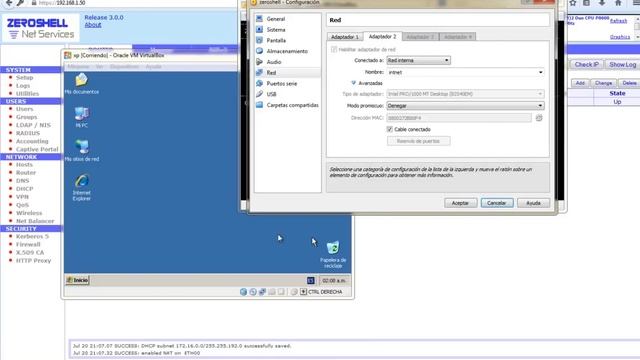Image resolution: width=640 pixels, height=360 pixels.
Task: Open Papelera de reciclaje icon
Action: click(333, 254)
